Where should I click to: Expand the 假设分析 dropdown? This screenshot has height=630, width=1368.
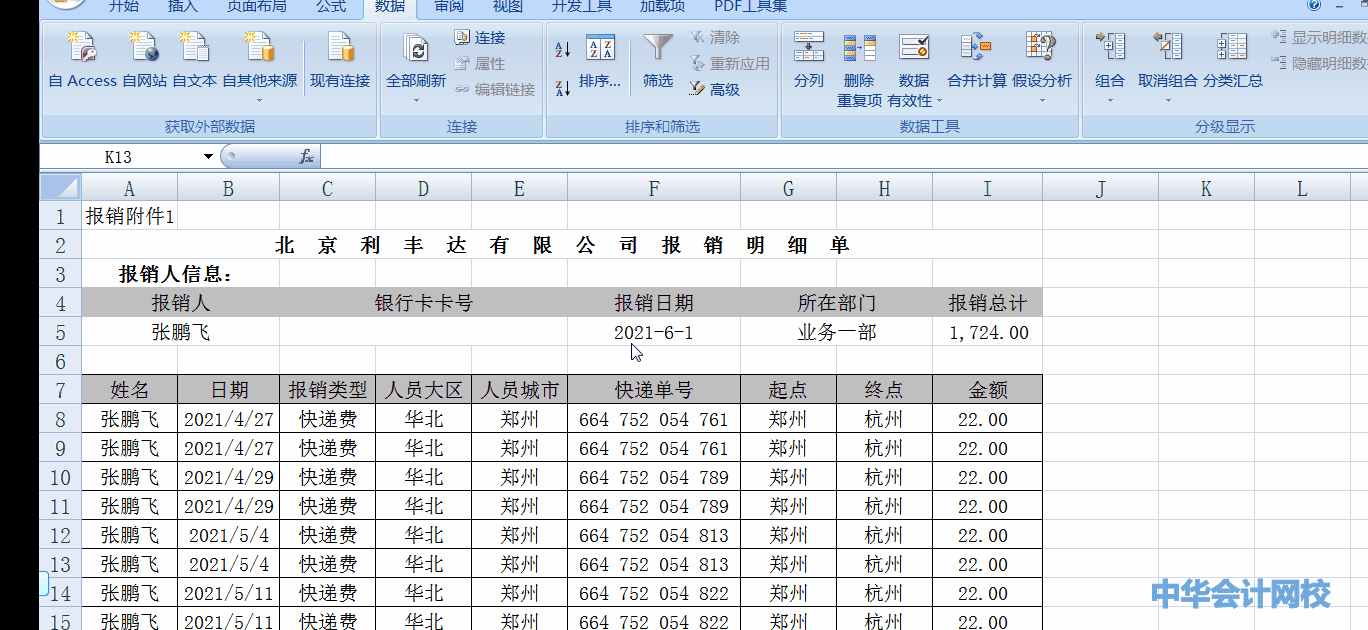pos(1041,99)
